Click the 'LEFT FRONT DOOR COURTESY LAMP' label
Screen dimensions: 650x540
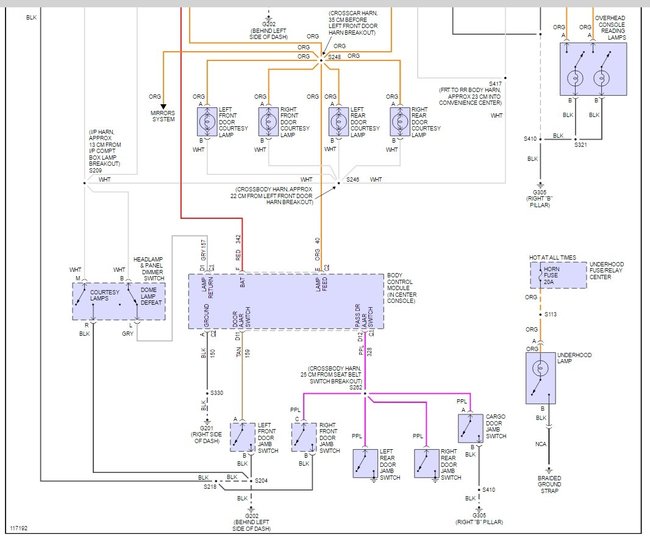point(233,122)
